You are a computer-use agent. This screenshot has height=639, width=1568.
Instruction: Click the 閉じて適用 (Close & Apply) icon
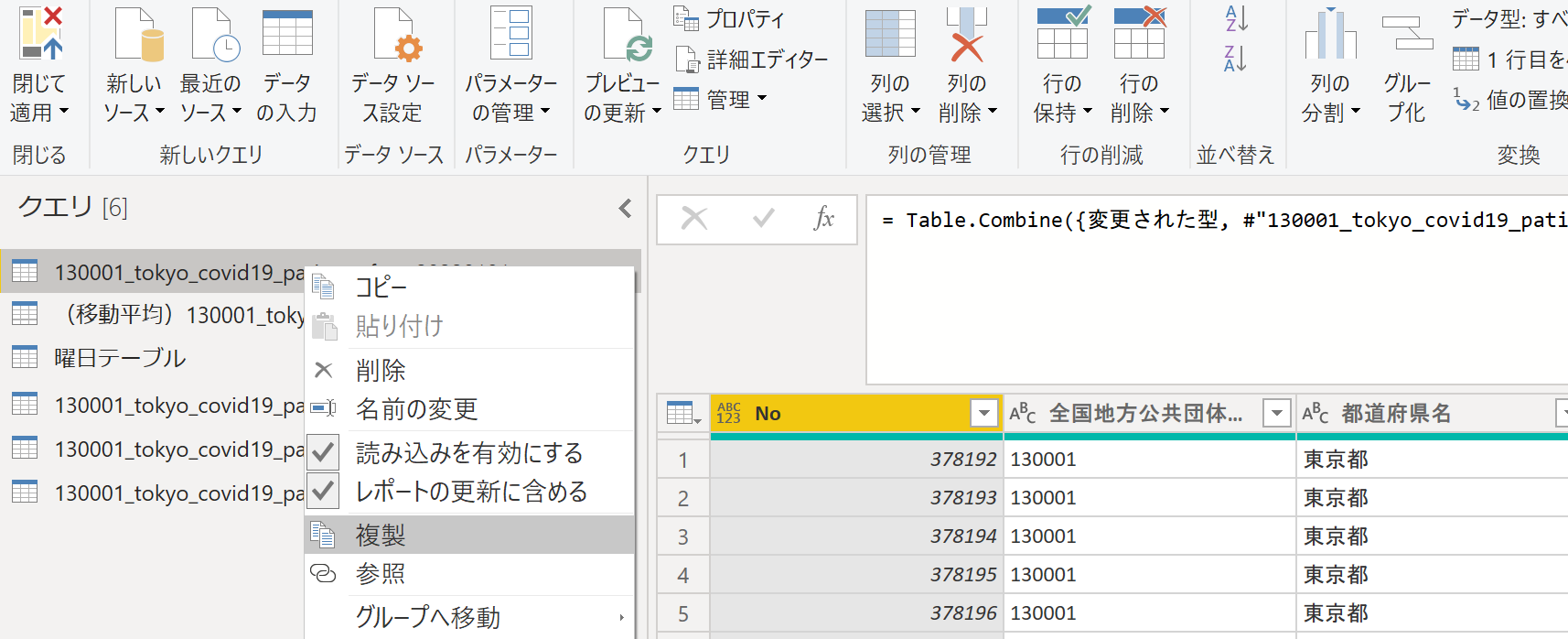[x=41, y=35]
